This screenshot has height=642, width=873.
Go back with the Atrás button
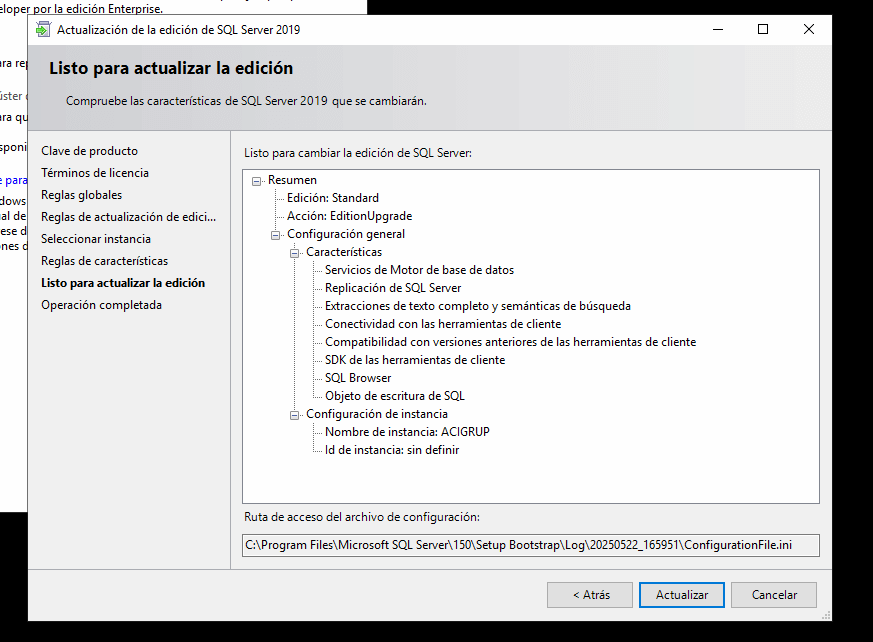point(590,595)
